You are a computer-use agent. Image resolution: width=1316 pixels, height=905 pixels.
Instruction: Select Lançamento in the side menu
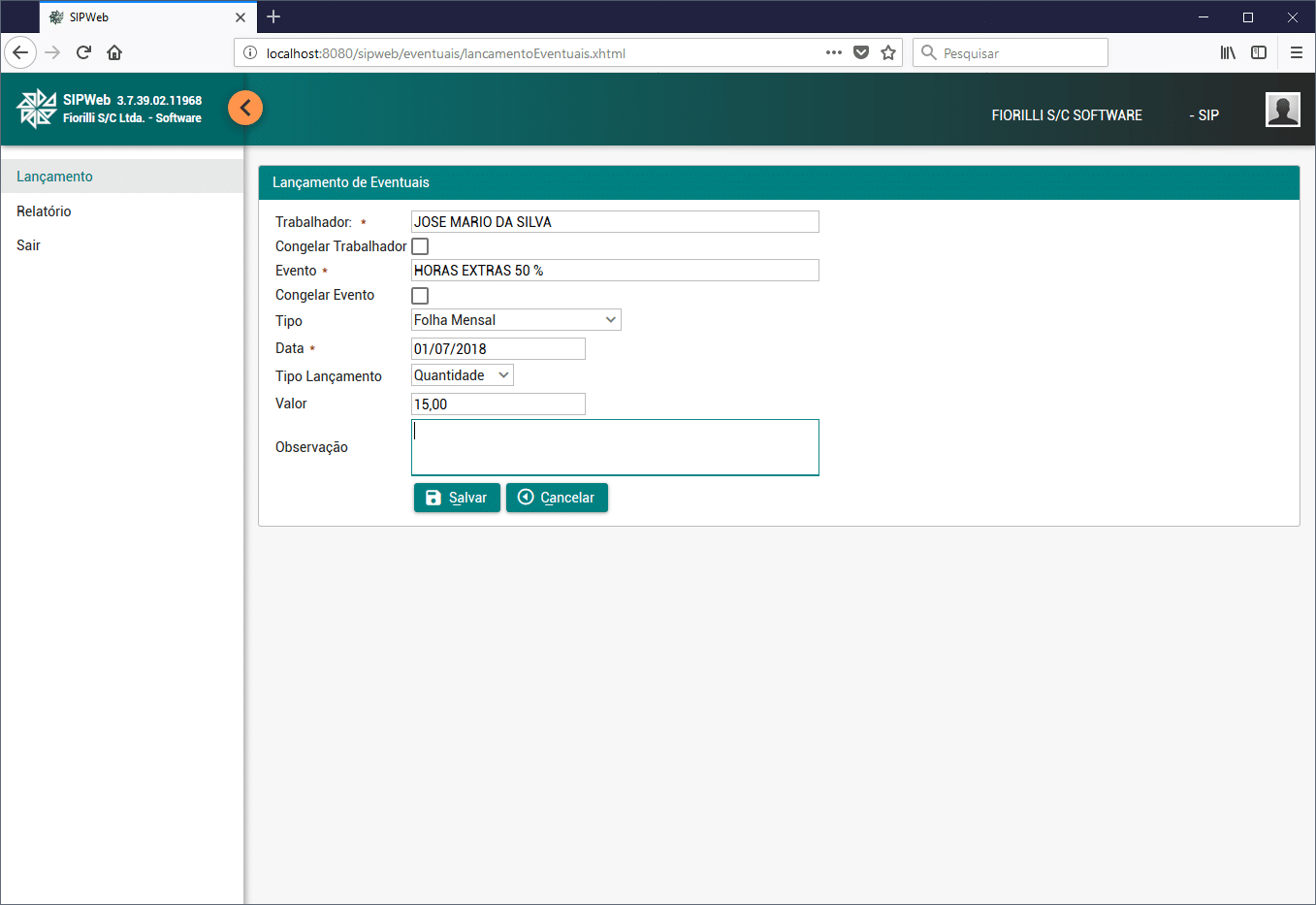[x=54, y=177]
